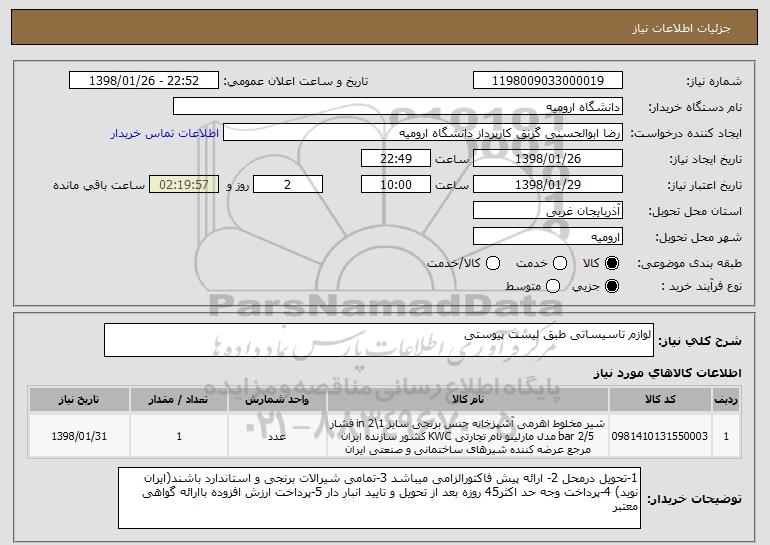Click the remaining days field showing 2
The width and height of the screenshot is (770, 545).
tap(288, 185)
